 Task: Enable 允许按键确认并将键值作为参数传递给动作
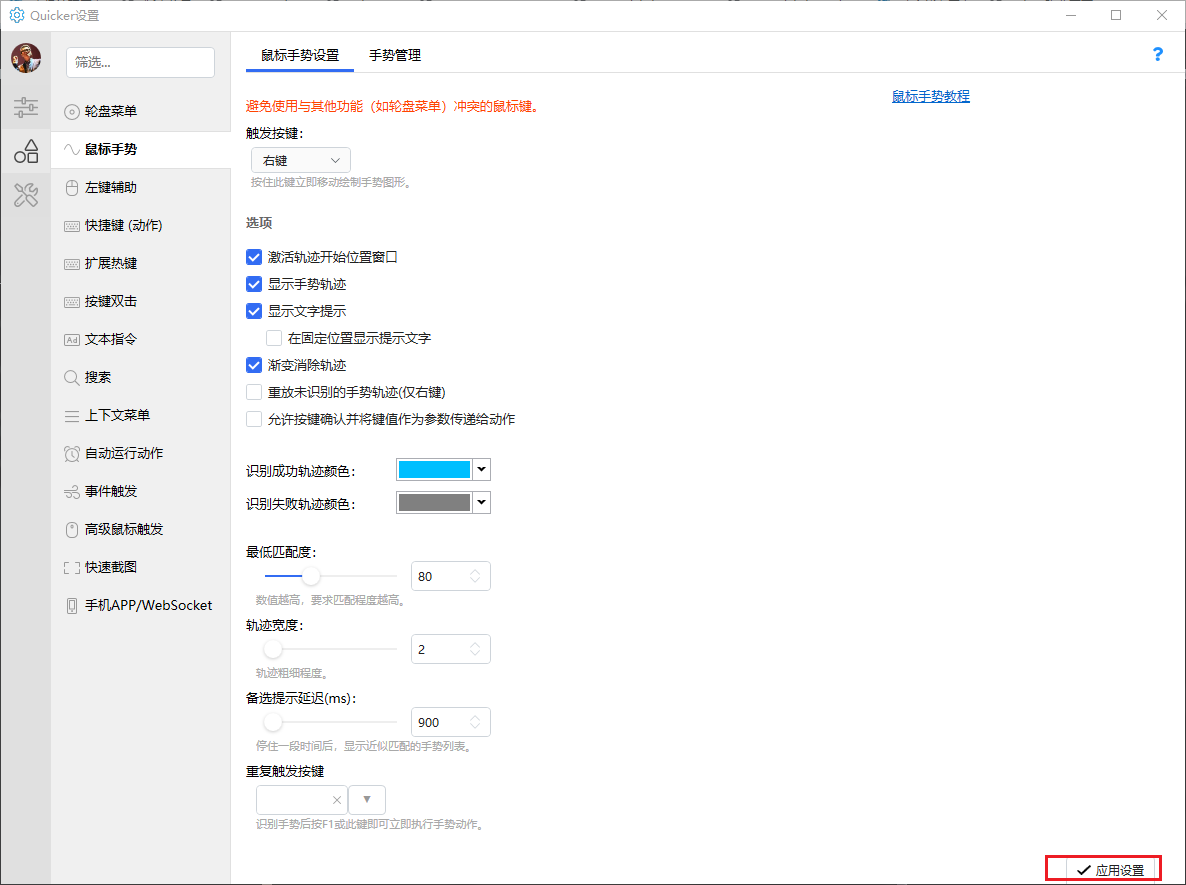pos(254,419)
